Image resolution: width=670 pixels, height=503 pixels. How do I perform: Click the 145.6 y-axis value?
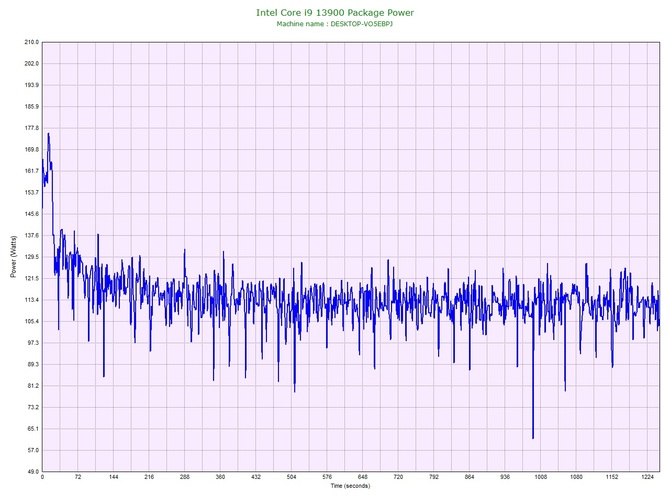tap(32, 214)
